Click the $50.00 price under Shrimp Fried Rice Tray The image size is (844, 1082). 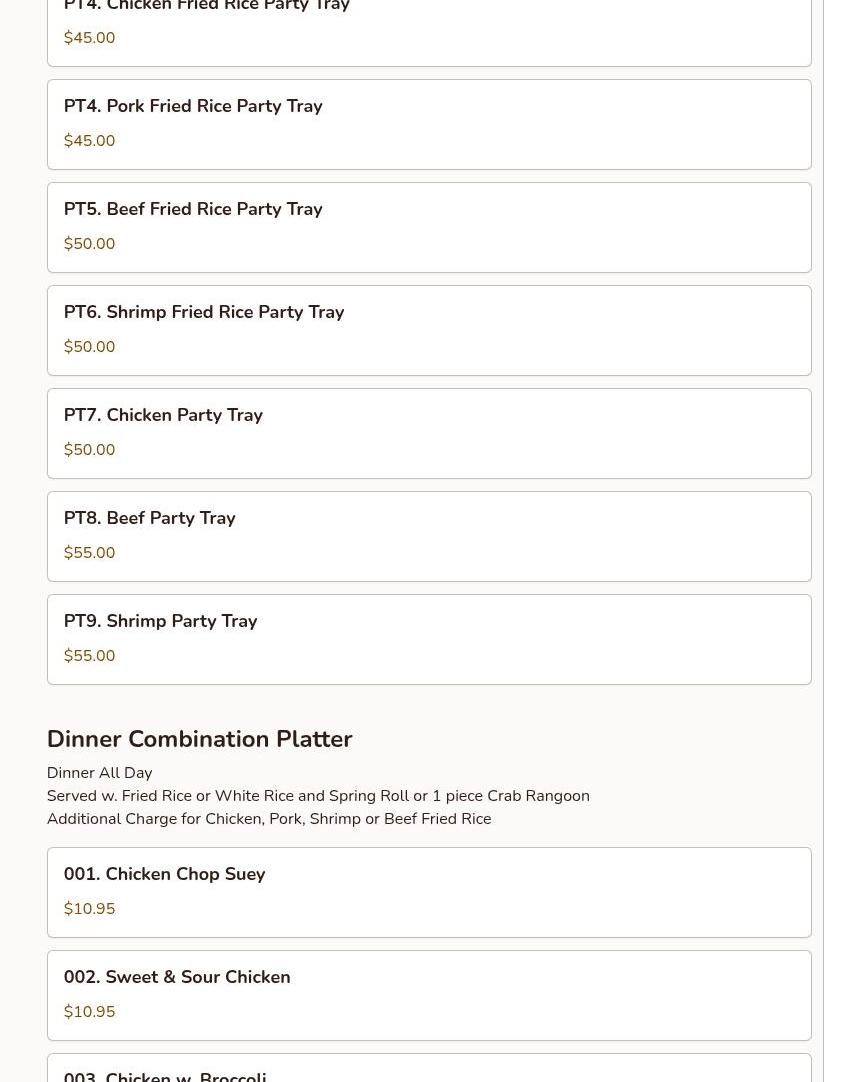point(89,347)
